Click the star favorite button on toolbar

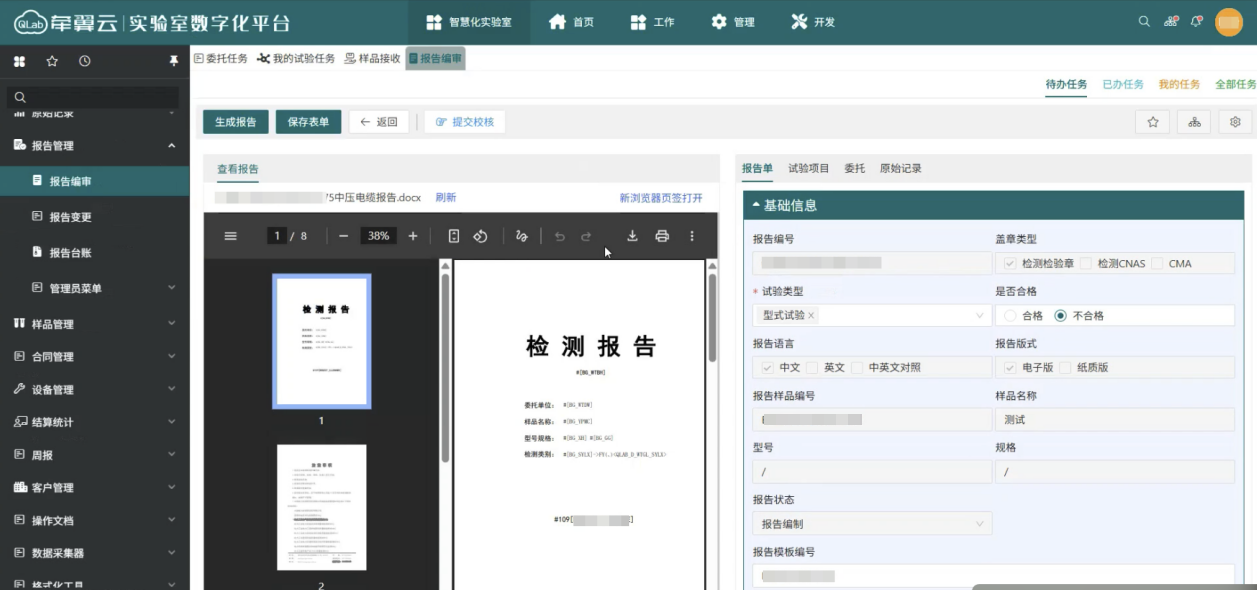[1153, 122]
